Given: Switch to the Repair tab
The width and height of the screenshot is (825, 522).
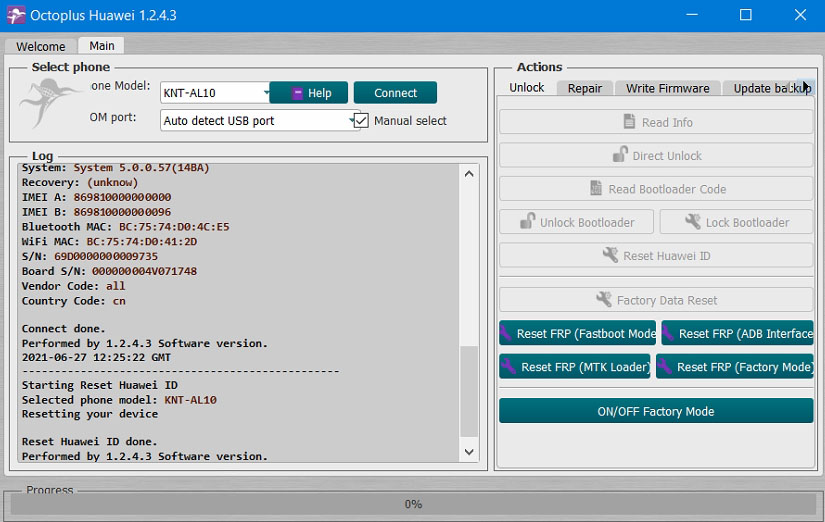Looking at the screenshot, I should 585,88.
